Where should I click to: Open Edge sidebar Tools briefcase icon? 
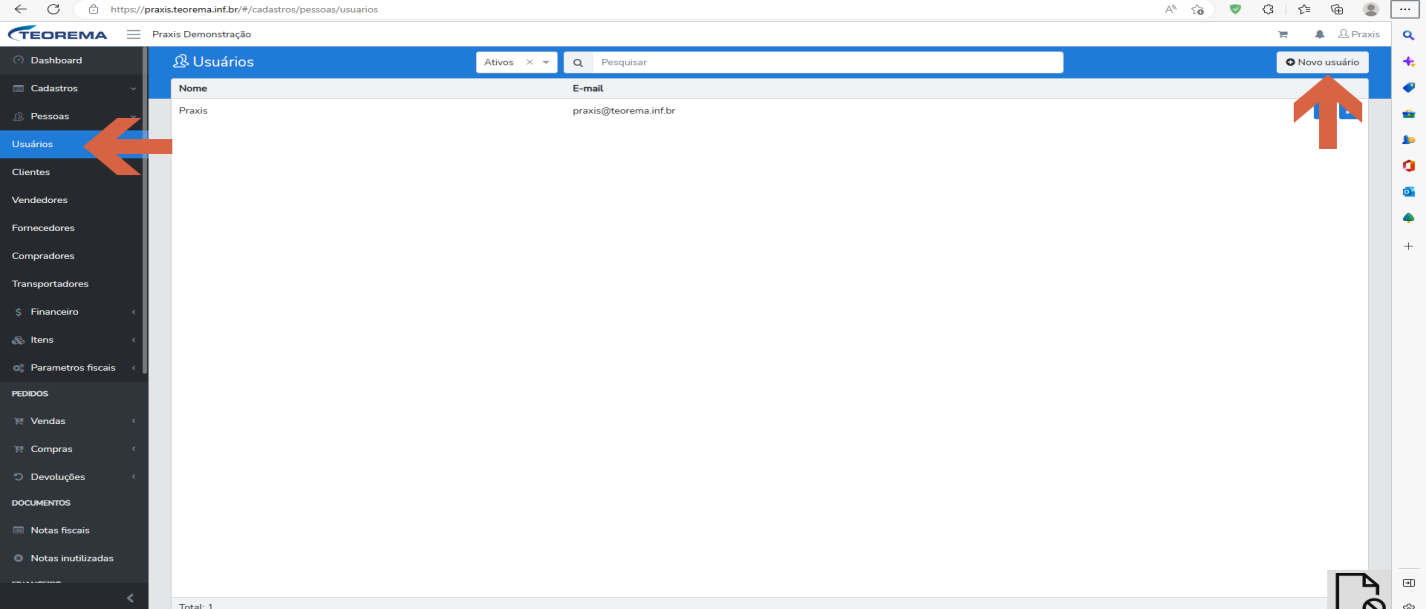coord(1409,113)
